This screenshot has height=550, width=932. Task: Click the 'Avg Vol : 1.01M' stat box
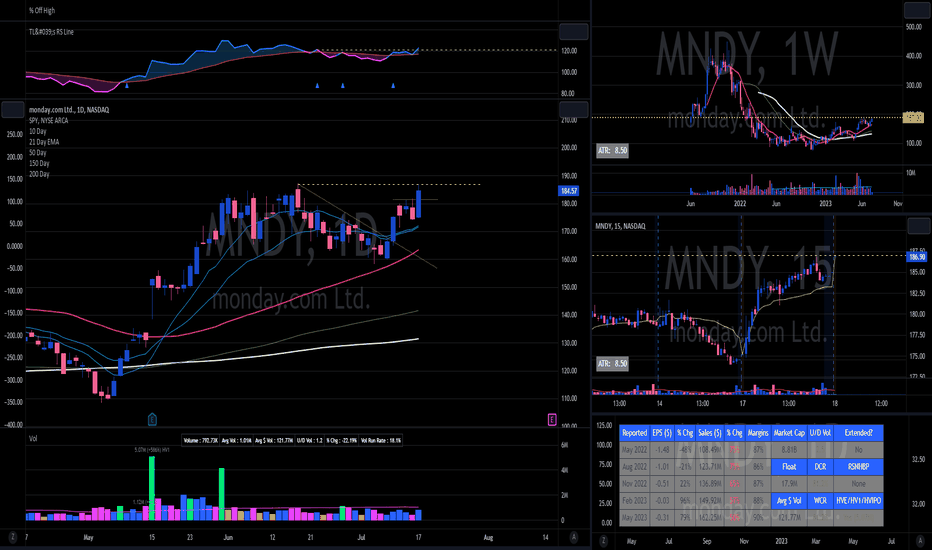pyautogui.click(x=235, y=441)
